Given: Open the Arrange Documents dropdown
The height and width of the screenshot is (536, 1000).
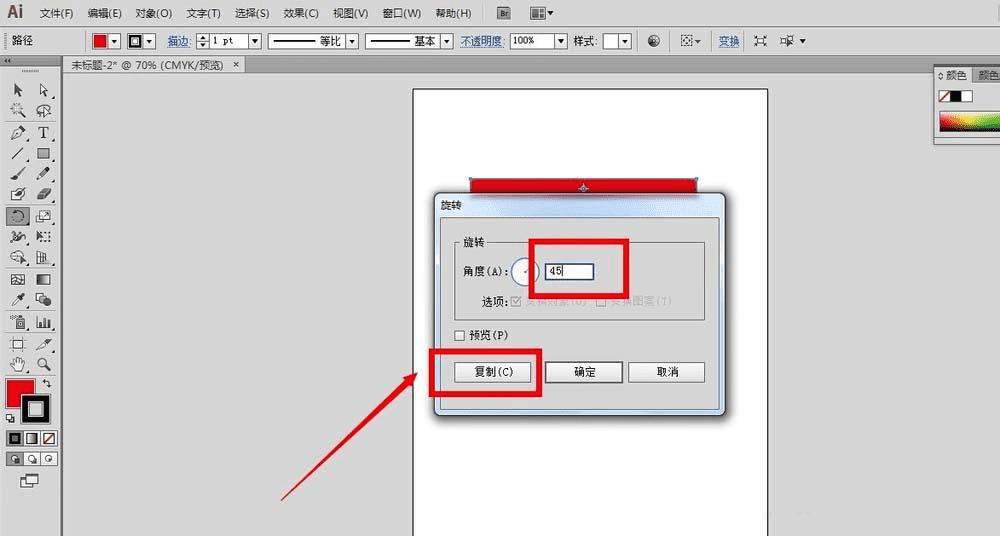Looking at the screenshot, I should click(541, 13).
